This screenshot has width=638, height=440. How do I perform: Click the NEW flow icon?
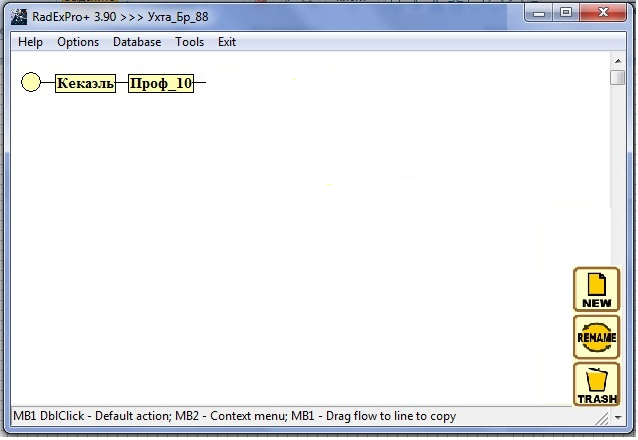pos(596,289)
